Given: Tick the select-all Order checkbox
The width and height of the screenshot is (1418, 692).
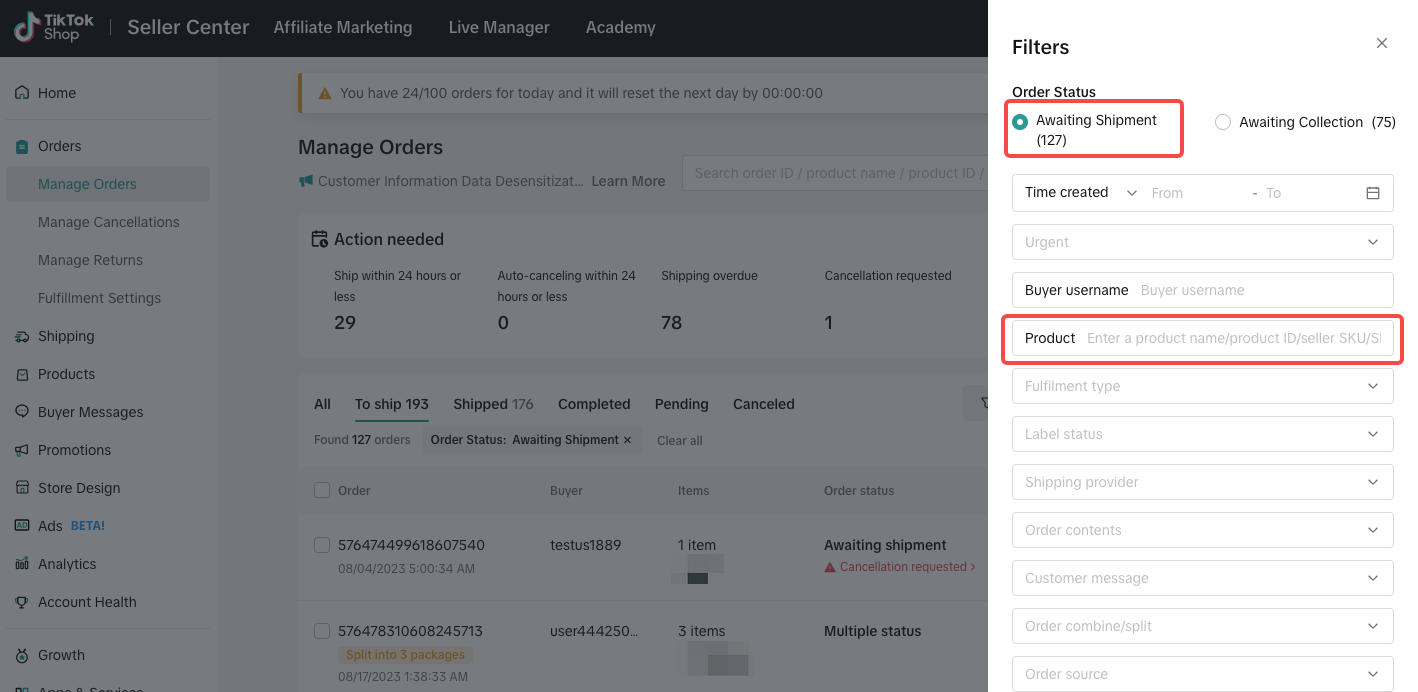Looking at the screenshot, I should pos(322,490).
